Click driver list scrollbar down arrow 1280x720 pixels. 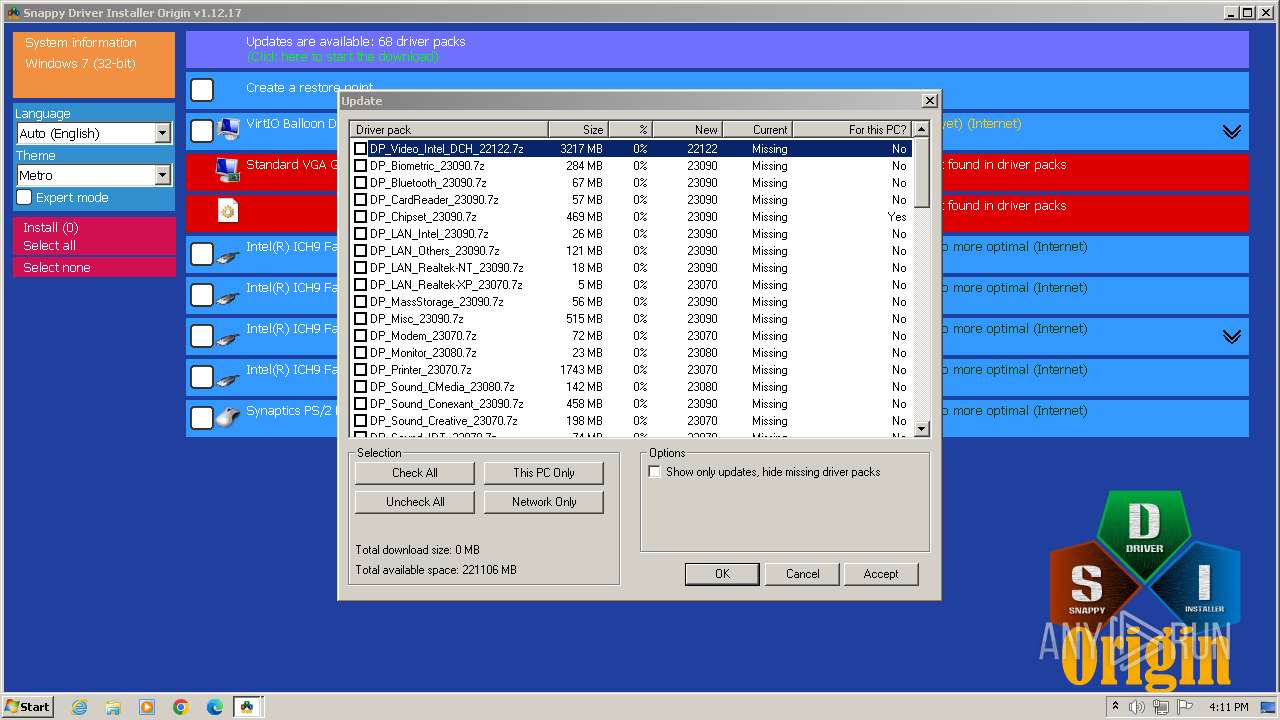coord(922,429)
